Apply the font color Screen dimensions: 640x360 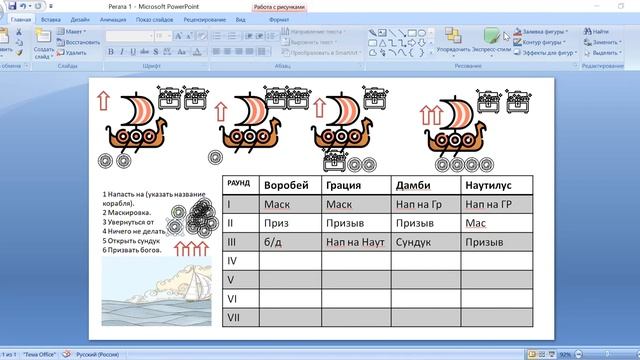pyautogui.click(x=198, y=52)
